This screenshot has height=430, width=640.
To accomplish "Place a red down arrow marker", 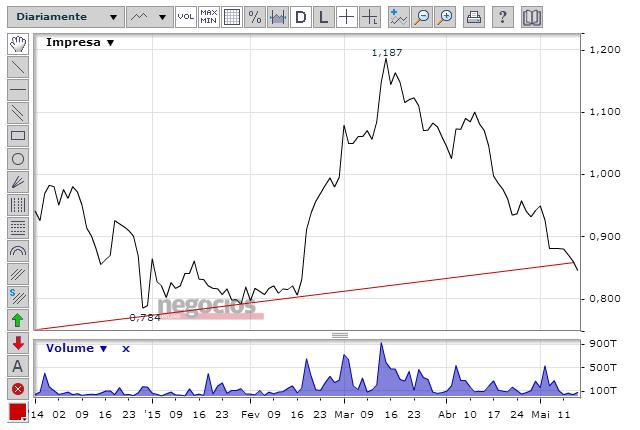I will click(18, 343).
